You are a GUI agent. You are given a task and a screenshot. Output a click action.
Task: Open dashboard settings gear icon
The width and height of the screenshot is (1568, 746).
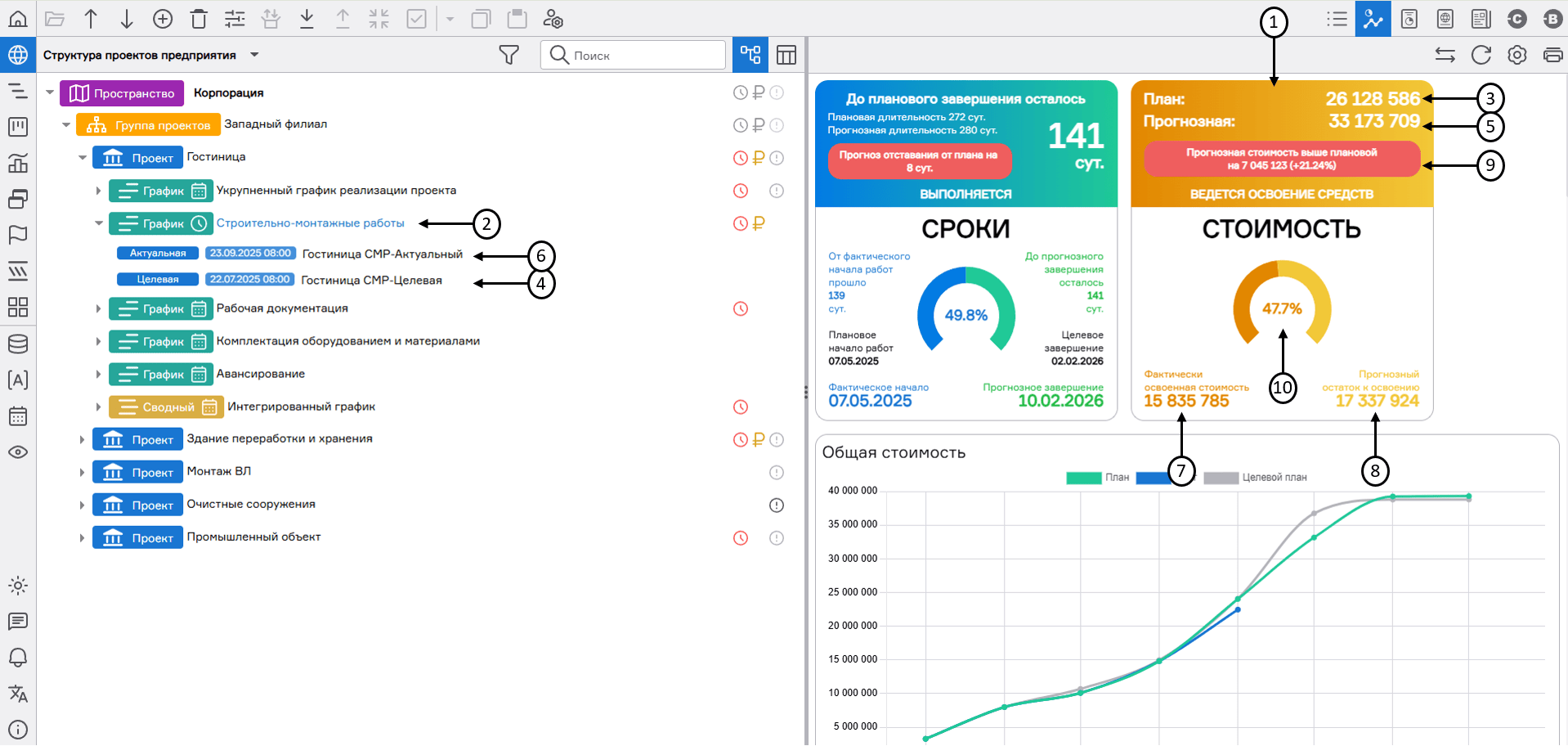(1516, 55)
